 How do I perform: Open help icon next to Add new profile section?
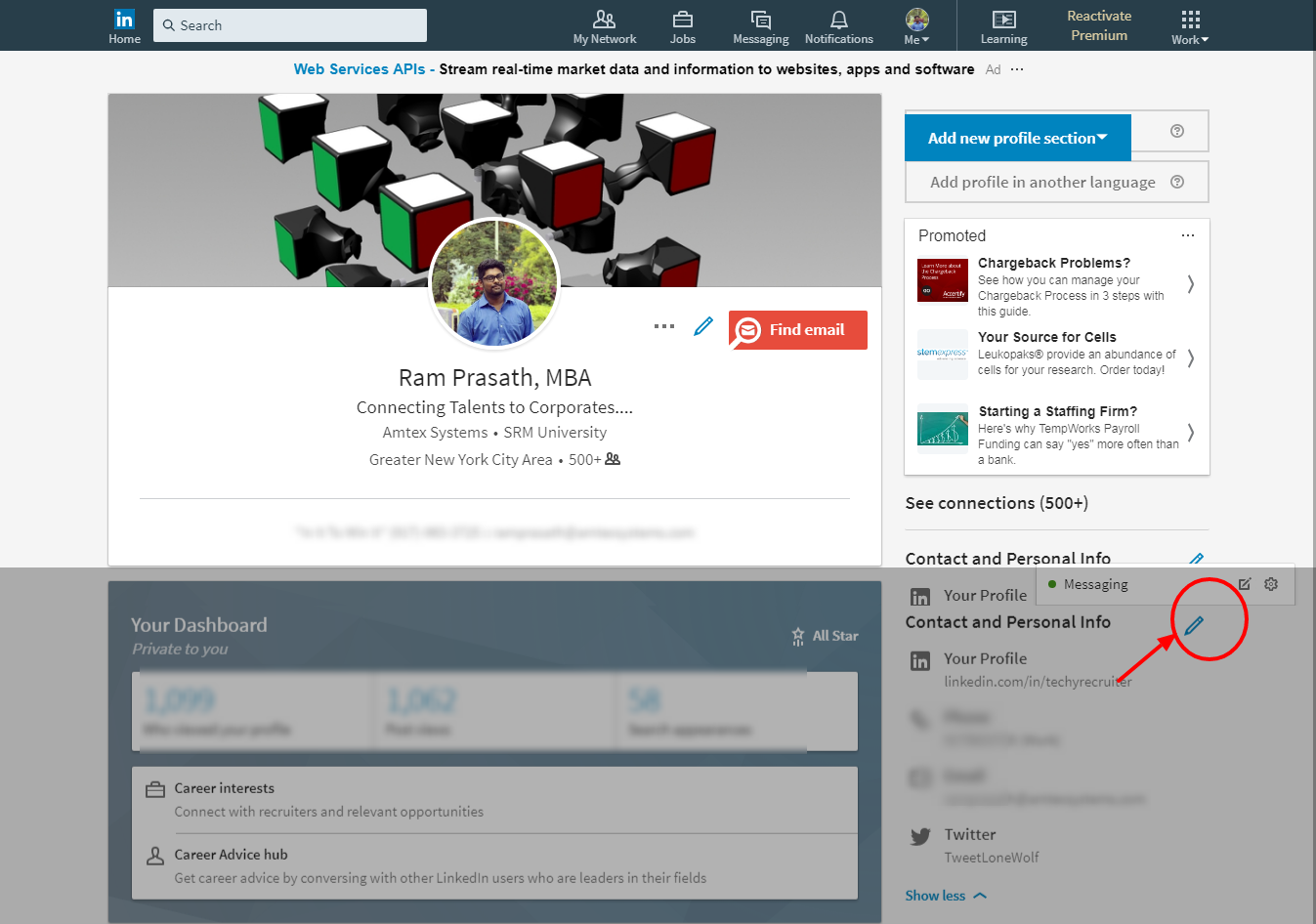[x=1177, y=131]
